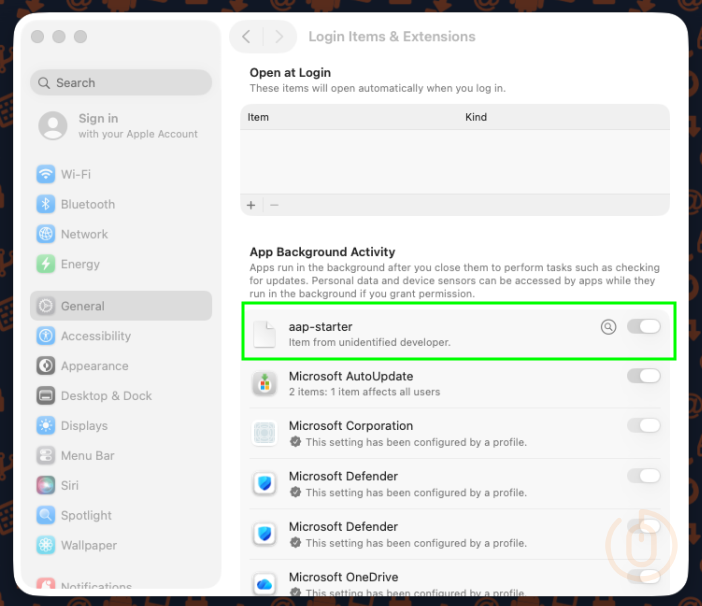The width and height of the screenshot is (702, 606).
Task: Open Accessibility settings pane
Action: point(121,336)
